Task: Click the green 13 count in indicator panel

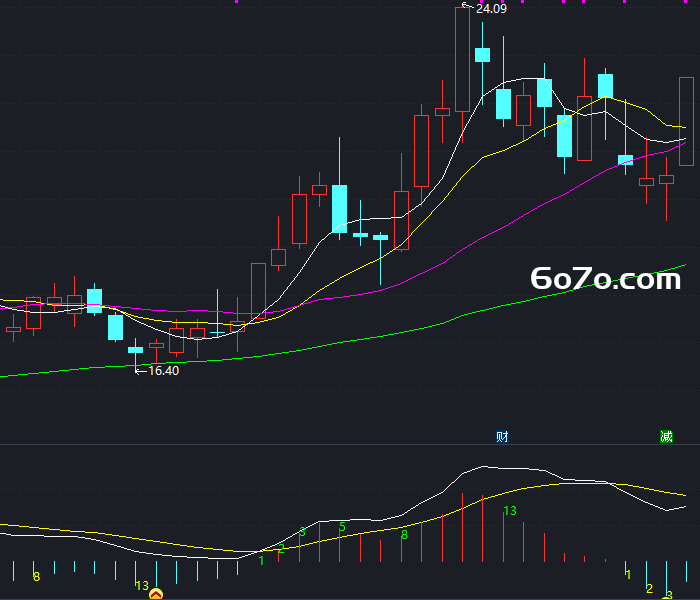Action: click(x=510, y=510)
